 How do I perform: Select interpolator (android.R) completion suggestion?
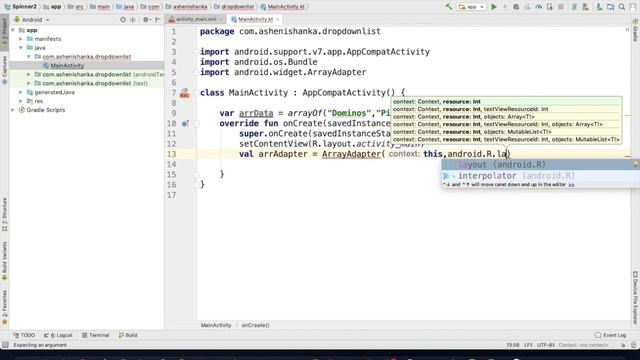541,176
